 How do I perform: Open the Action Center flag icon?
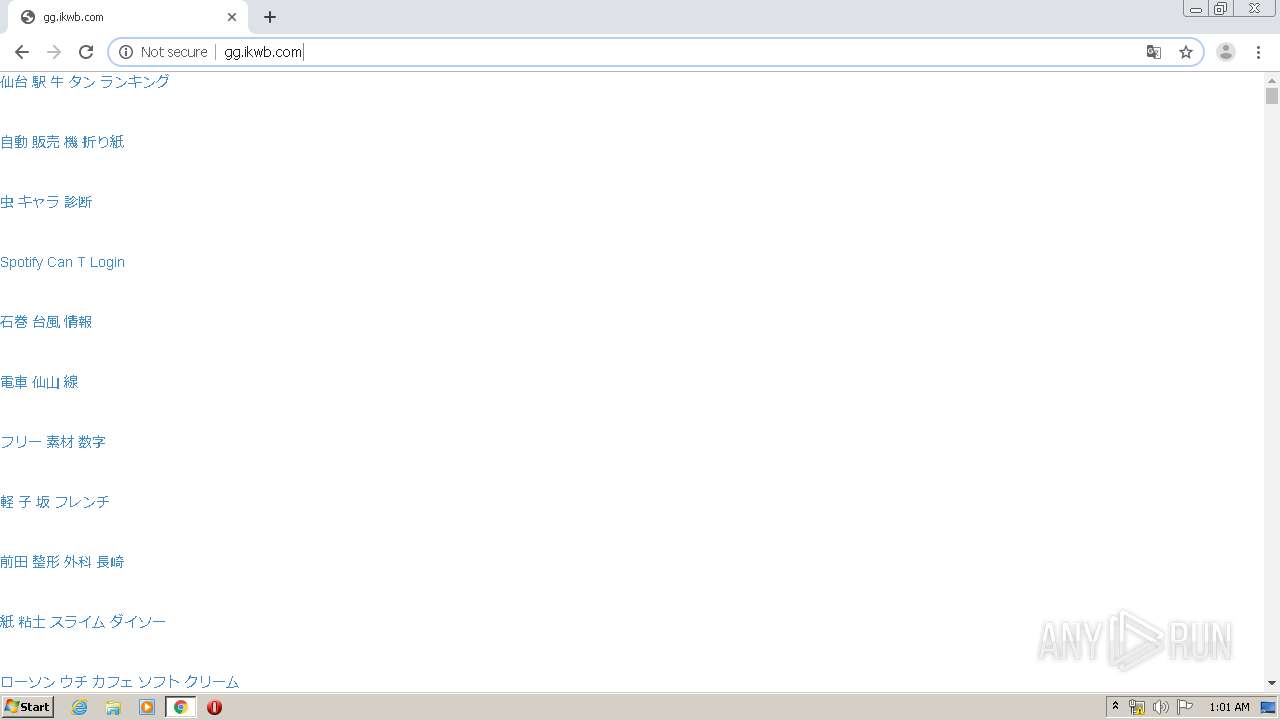(1185, 707)
